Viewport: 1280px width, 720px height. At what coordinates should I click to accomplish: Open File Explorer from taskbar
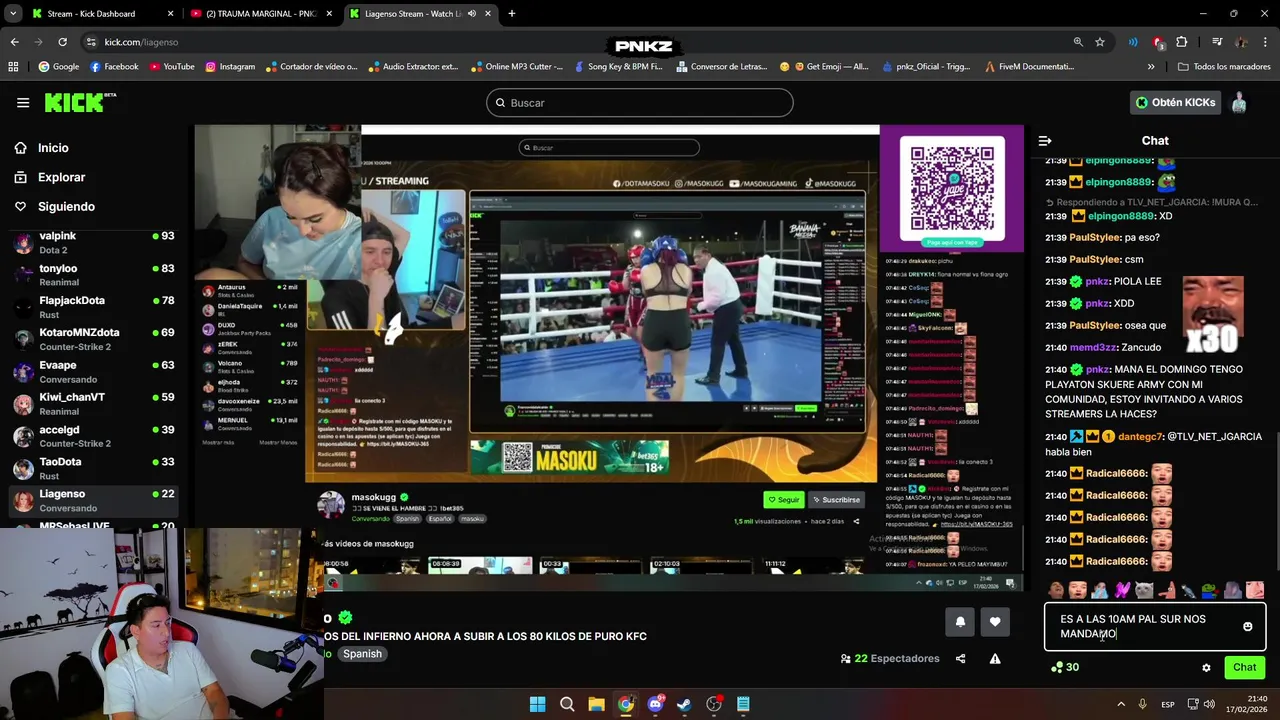click(x=596, y=704)
